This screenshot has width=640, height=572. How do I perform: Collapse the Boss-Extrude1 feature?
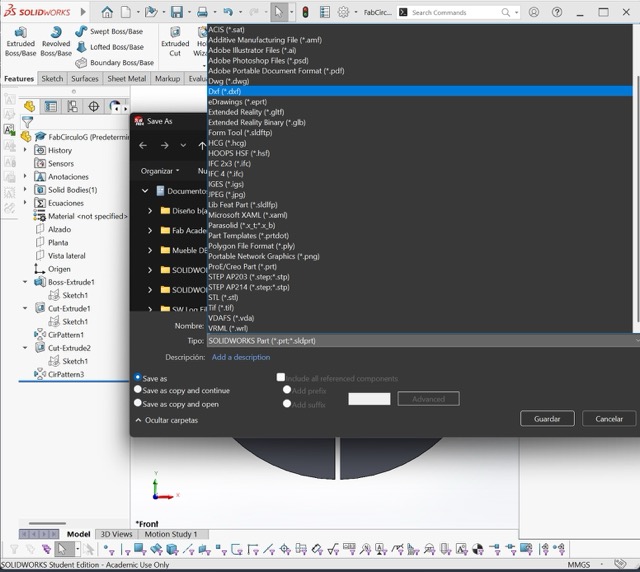(25, 282)
